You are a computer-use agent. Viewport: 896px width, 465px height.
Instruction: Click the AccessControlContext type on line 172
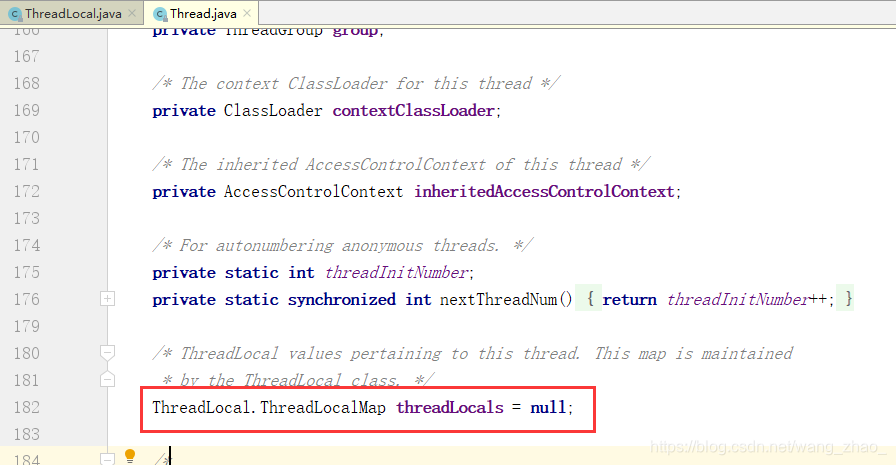coord(313,191)
